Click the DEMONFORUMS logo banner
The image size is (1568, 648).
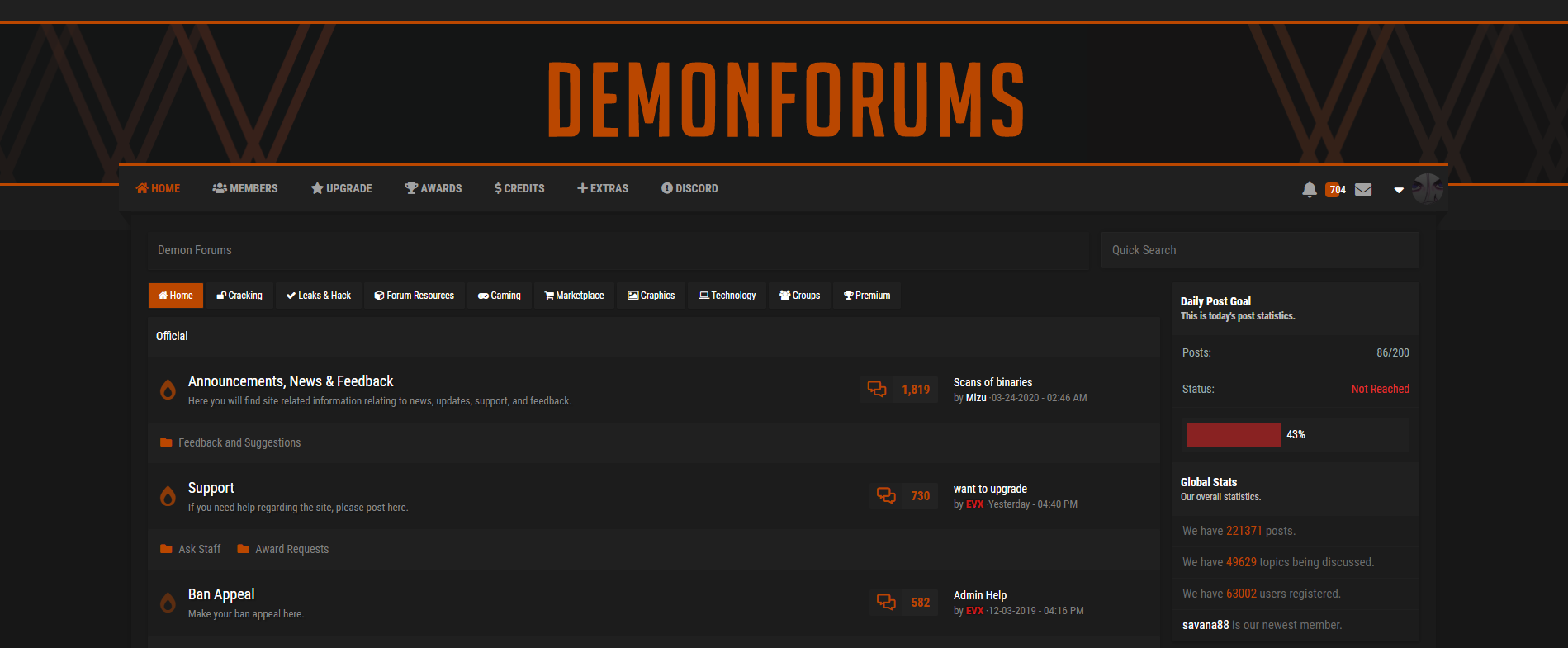pyautogui.click(x=785, y=99)
